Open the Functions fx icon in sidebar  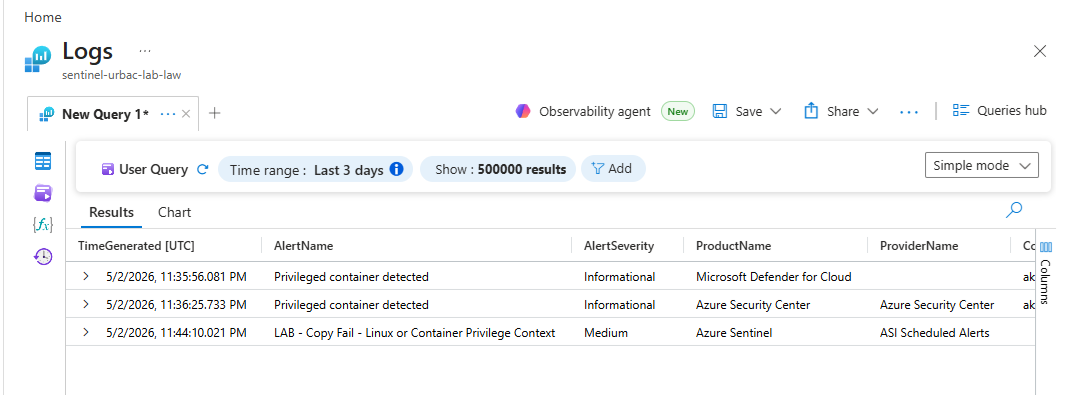(x=43, y=225)
